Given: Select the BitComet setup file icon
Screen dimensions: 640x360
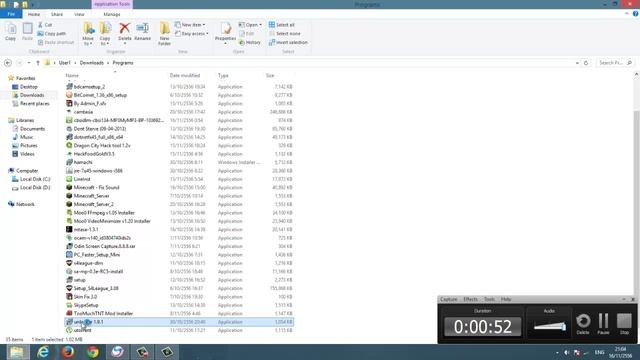Looking at the screenshot, I should [69, 95].
